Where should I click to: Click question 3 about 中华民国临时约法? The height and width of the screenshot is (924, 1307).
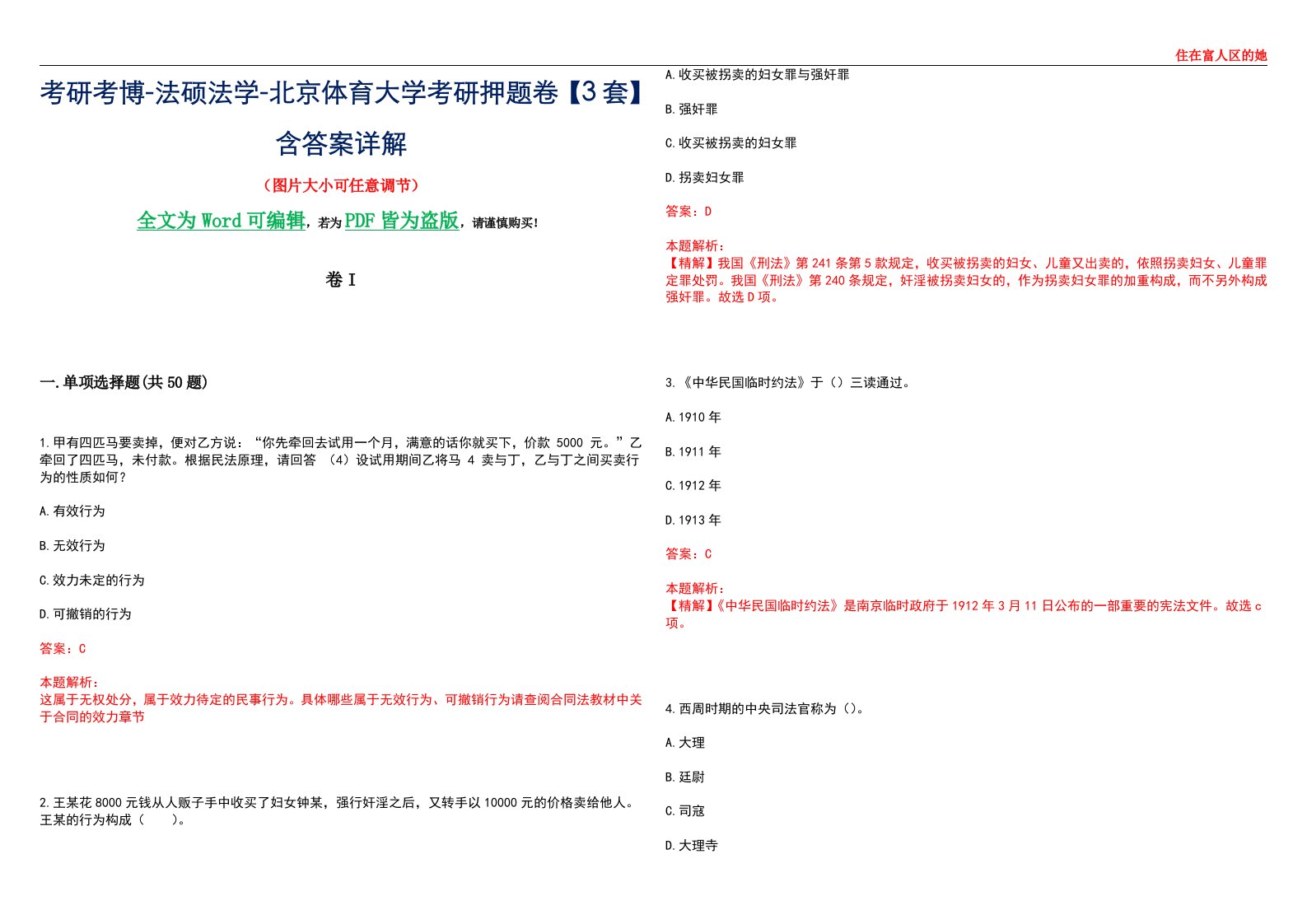point(788,383)
